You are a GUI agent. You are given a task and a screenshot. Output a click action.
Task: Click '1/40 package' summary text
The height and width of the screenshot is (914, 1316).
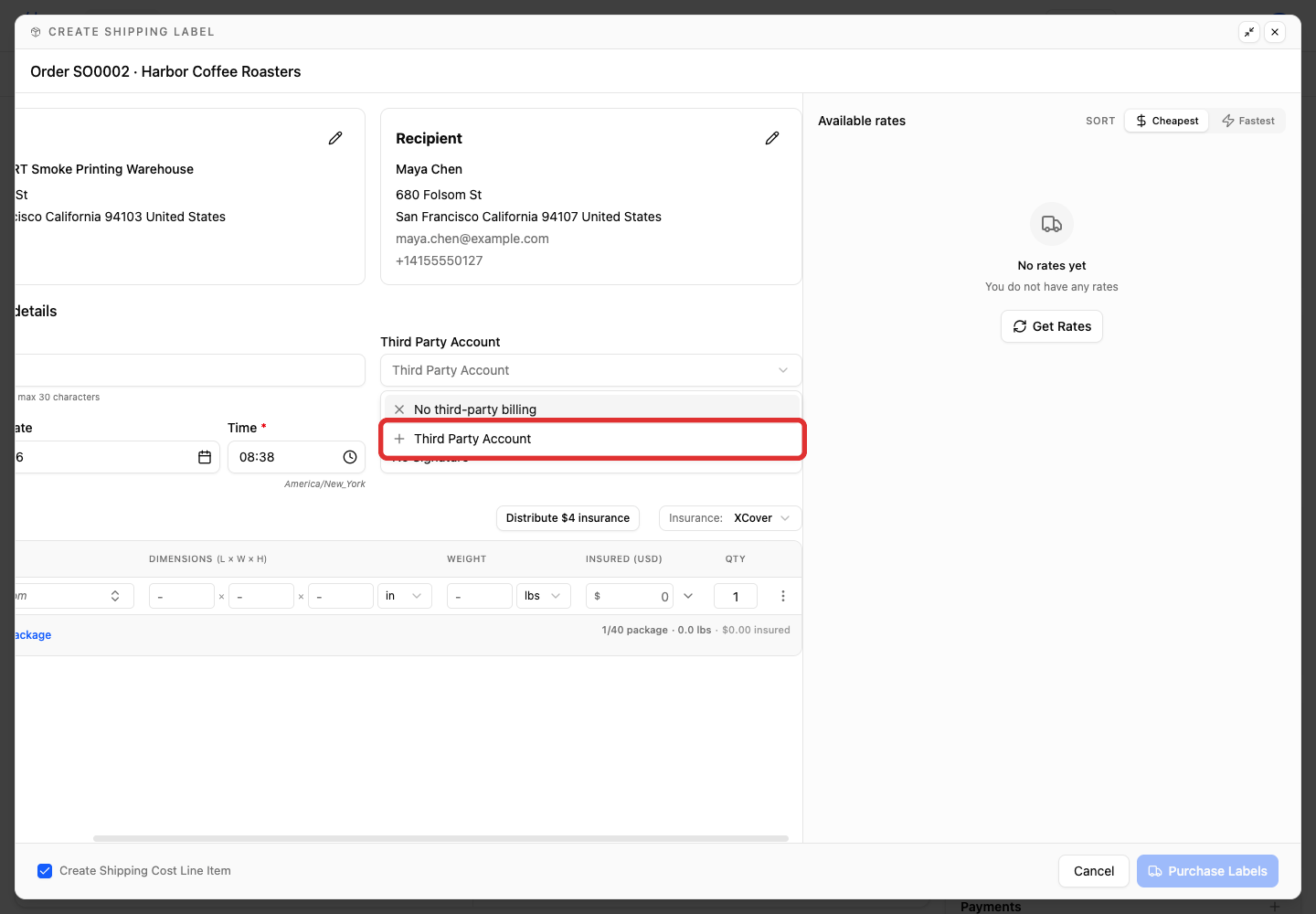click(635, 630)
